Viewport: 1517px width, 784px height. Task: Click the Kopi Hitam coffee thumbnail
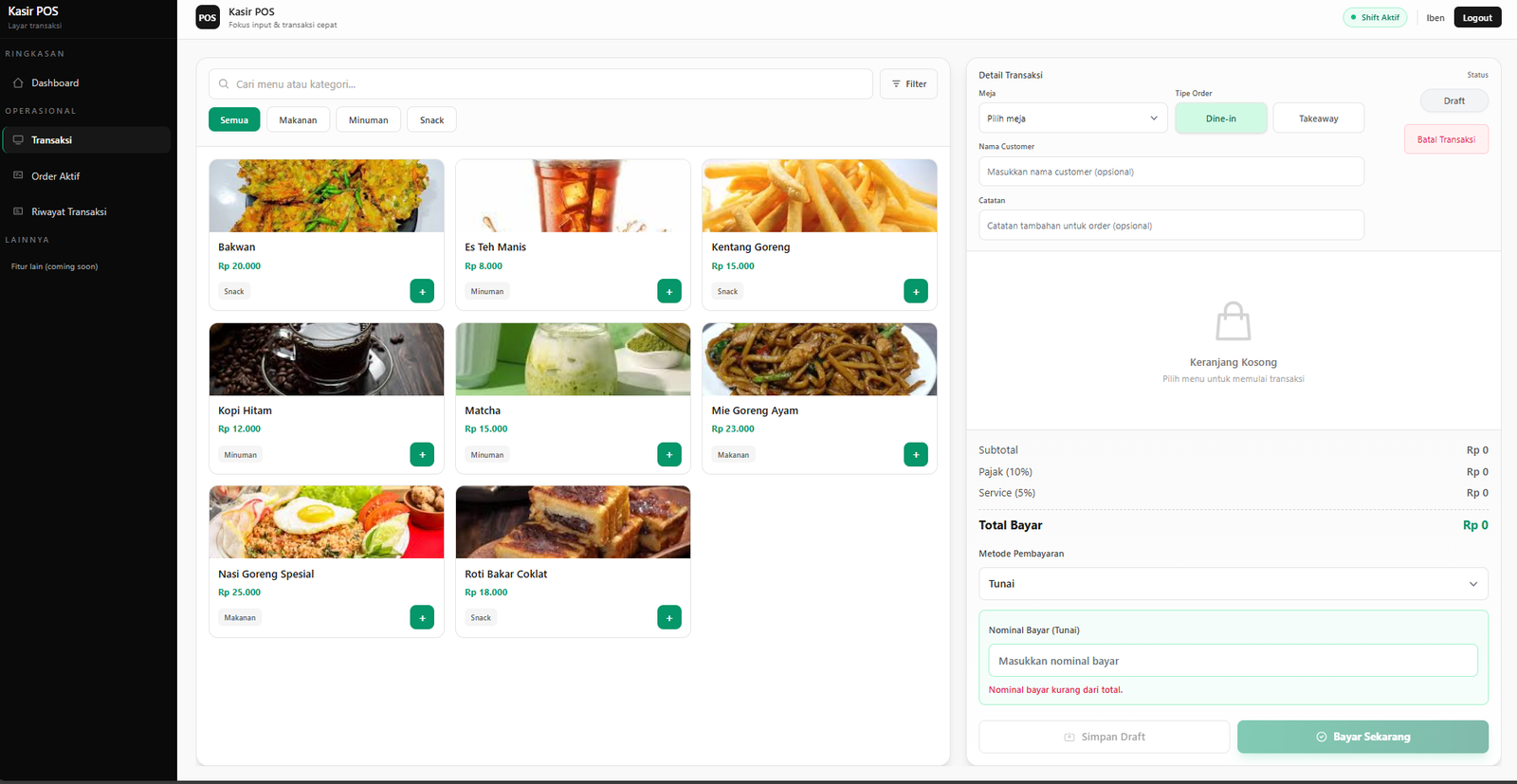point(326,359)
